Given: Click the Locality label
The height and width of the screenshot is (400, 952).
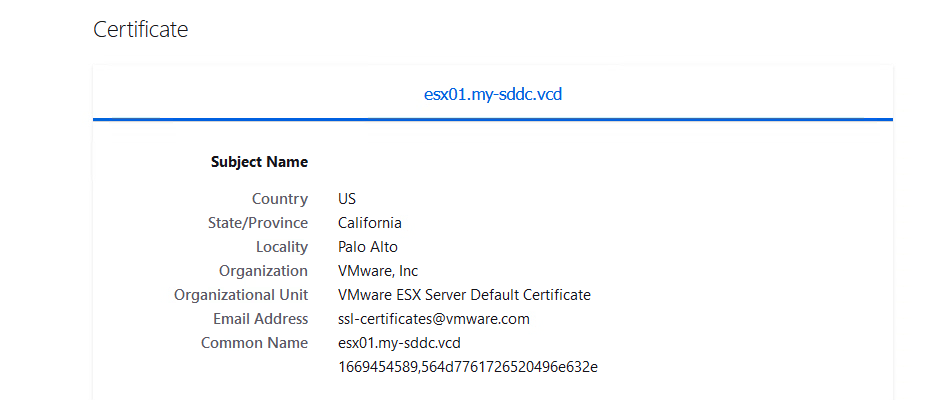Looking at the screenshot, I should 282,247.
